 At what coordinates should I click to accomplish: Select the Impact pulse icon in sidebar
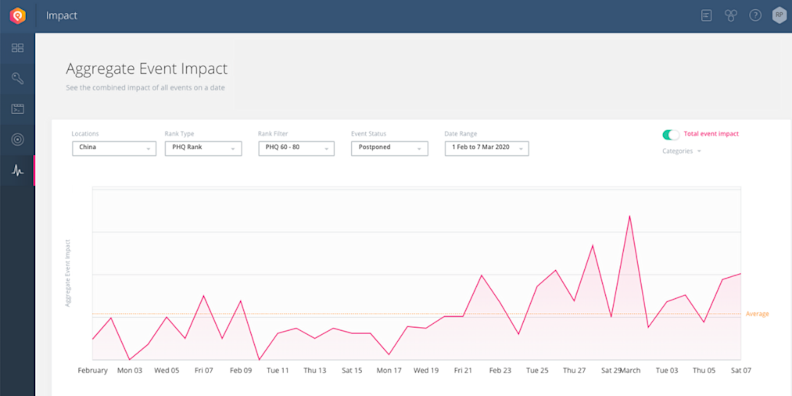click(x=18, y=171)
